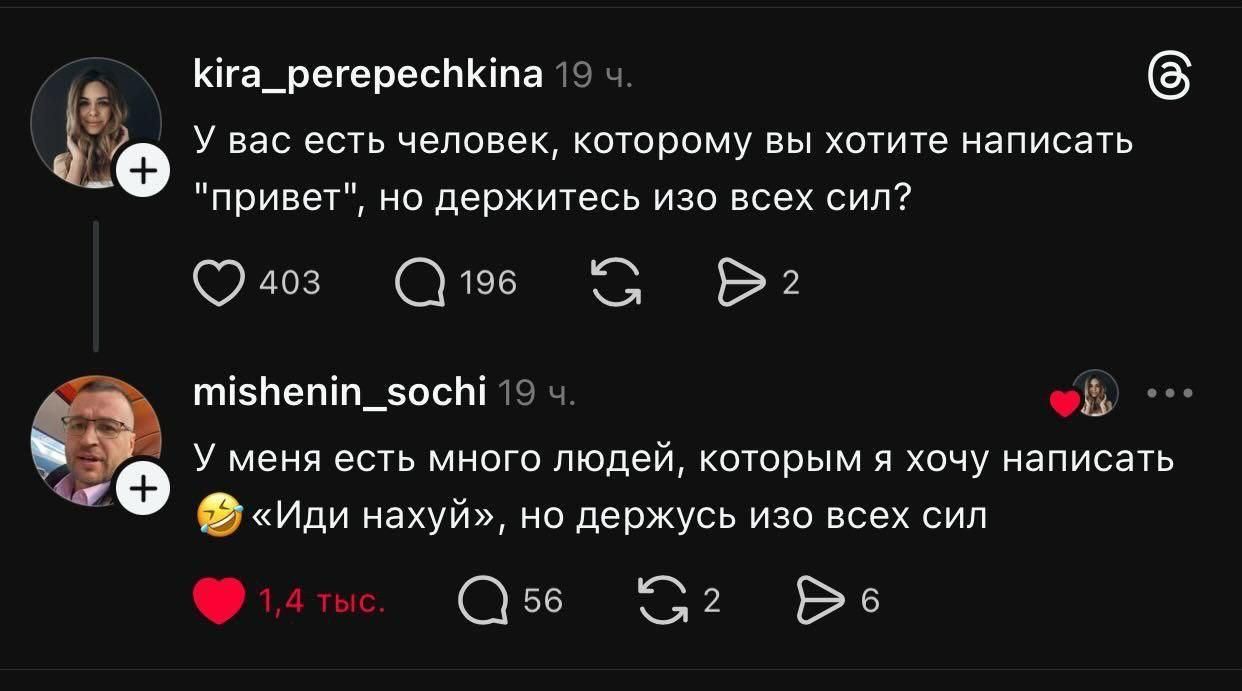Click the small liker avatar beside the red heart
Screen dimensions: 1242x691
[x=1094, y=394]
